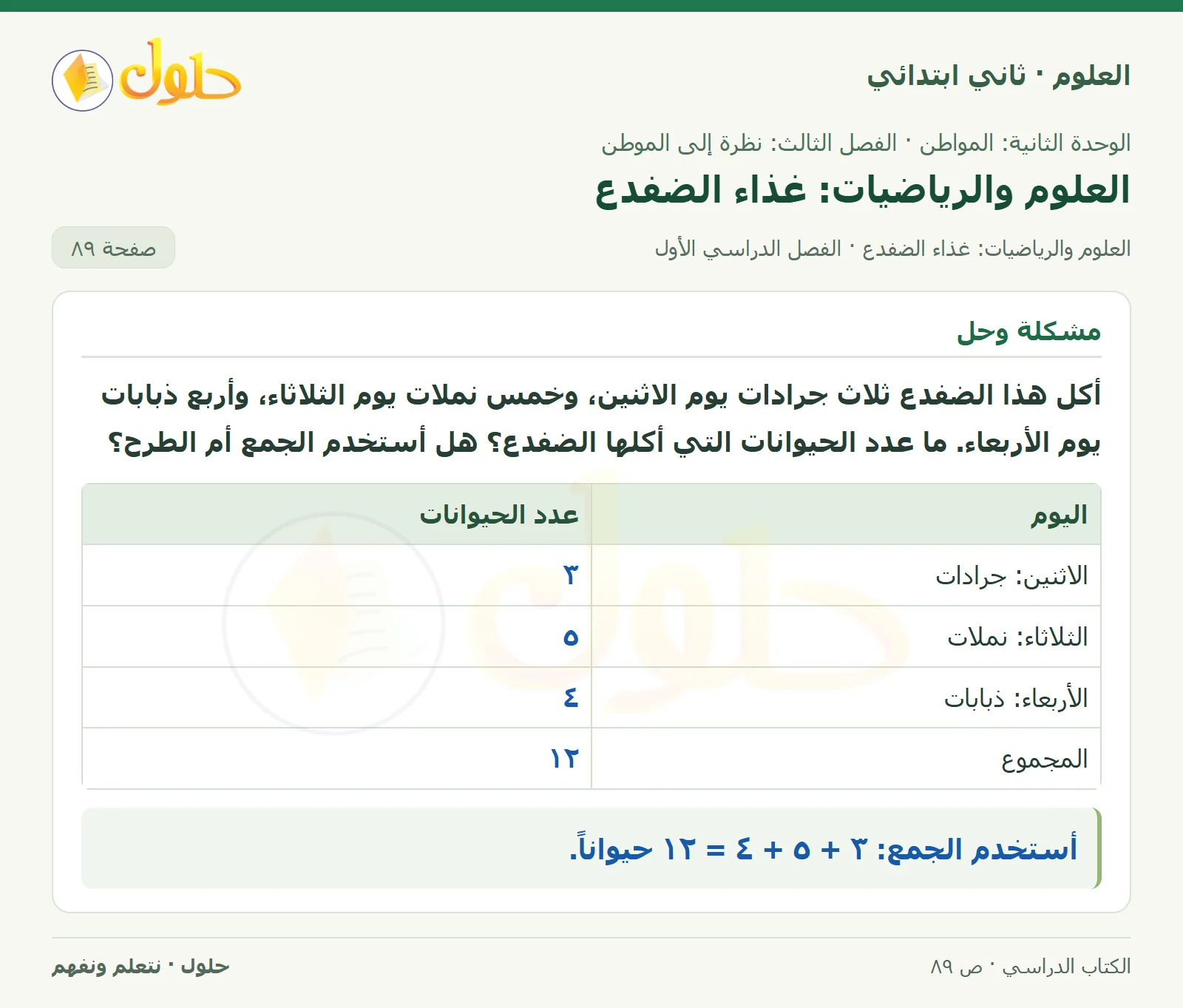Click the value ٣ in the جرادات row
The height and width of the screenshot is (1008, 1183).
[x=571, y=575]
